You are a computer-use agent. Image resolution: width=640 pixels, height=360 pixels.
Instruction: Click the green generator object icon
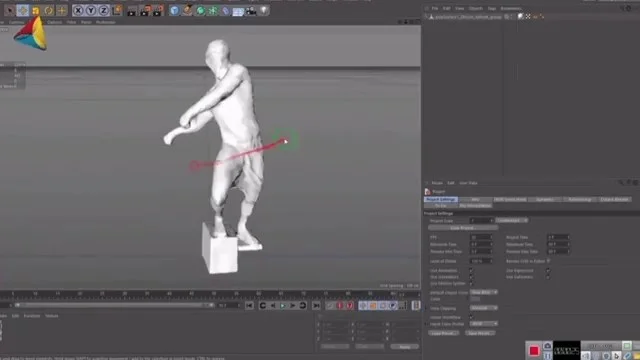point(200,10)
